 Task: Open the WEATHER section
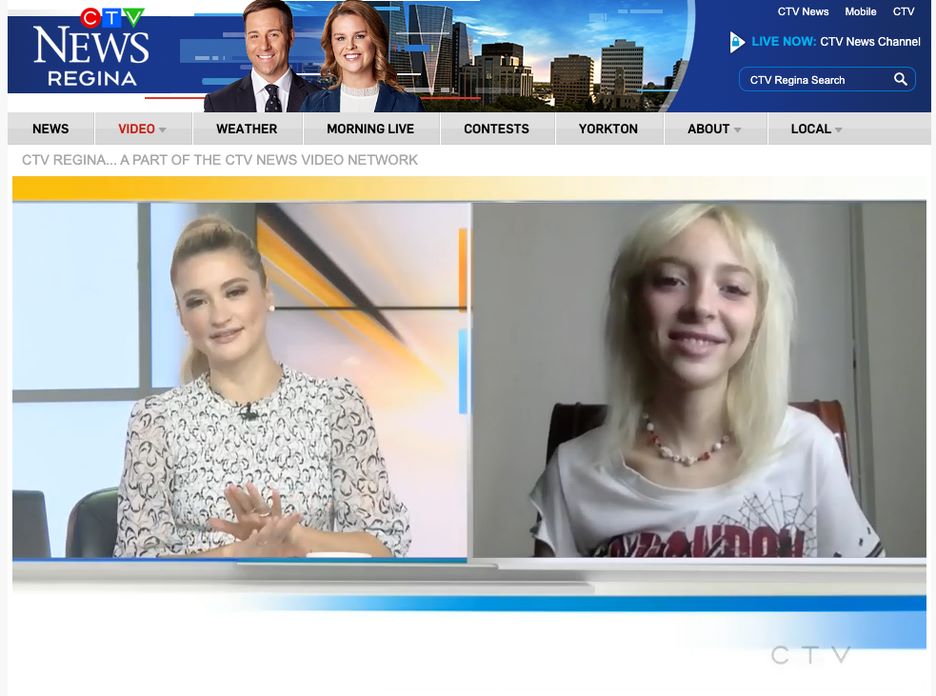pos(246,128)
